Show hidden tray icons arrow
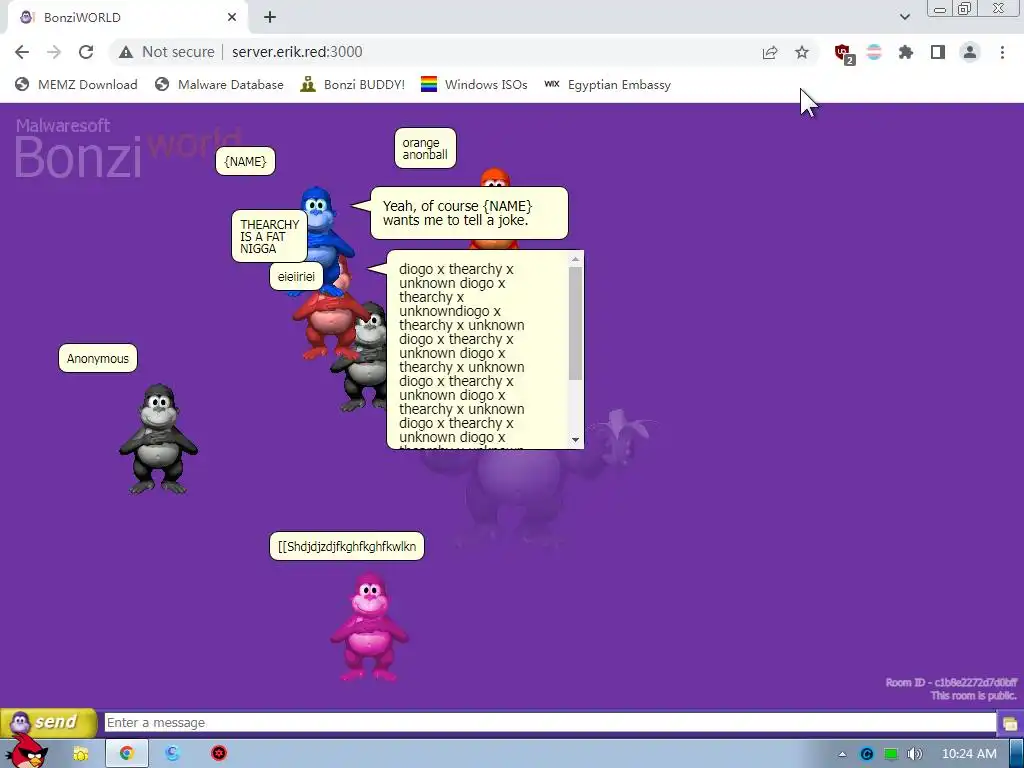This screenshot has height=768, width=1024. click(842, 754)
